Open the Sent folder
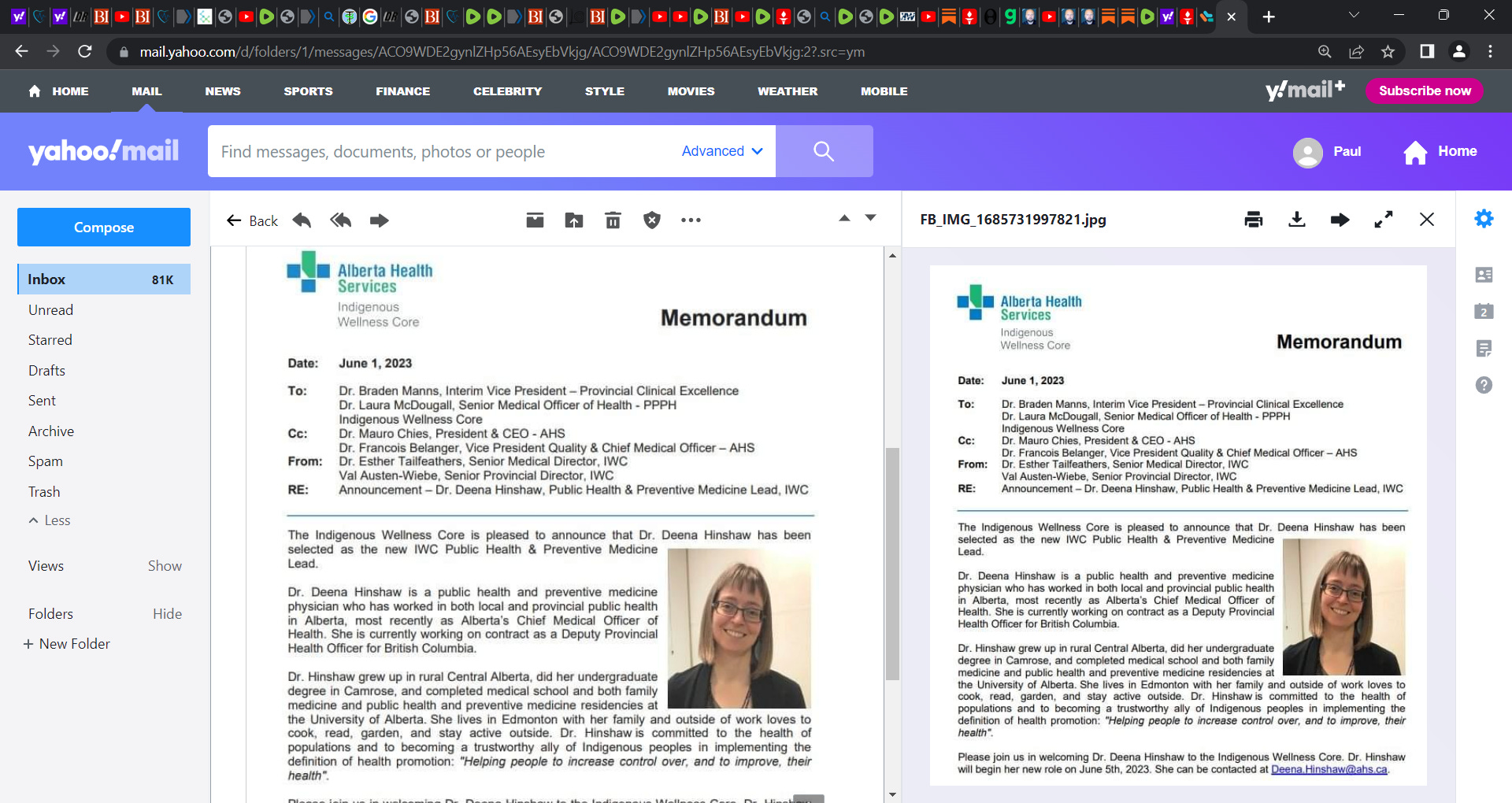Image resolution: width=1512 pixels, height=803 pixels. (42, 401)
